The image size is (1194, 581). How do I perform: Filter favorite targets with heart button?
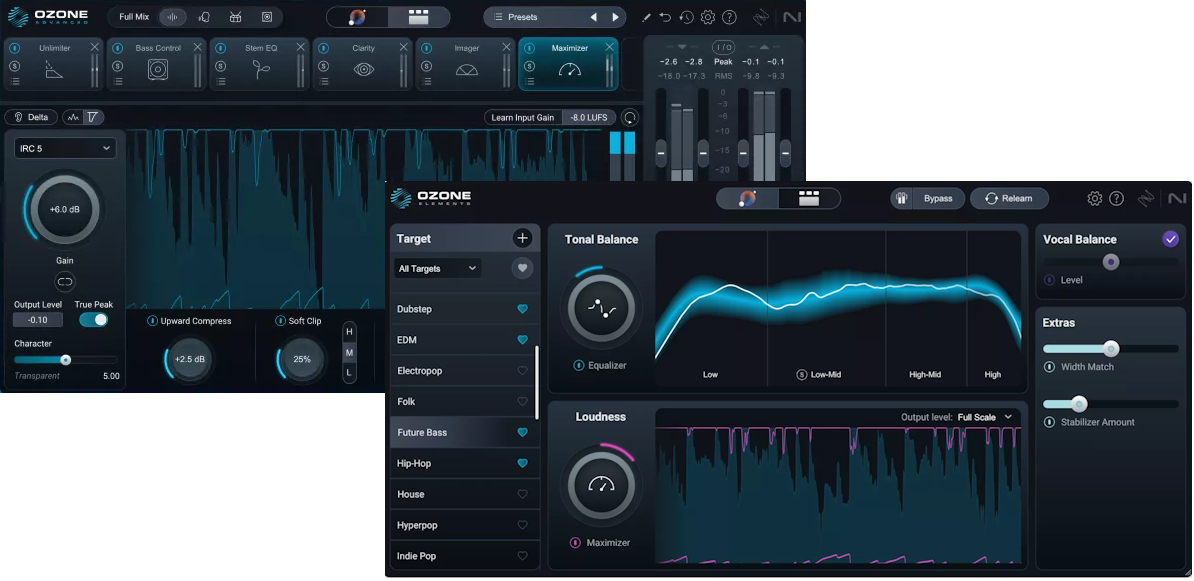522,268
